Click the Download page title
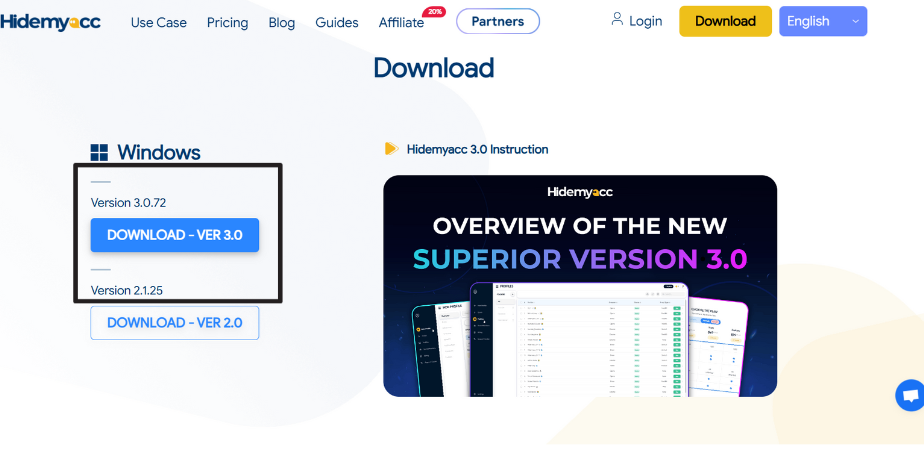Image resolution: width=924 pixels, height=471 pixels. click(434, 68)
